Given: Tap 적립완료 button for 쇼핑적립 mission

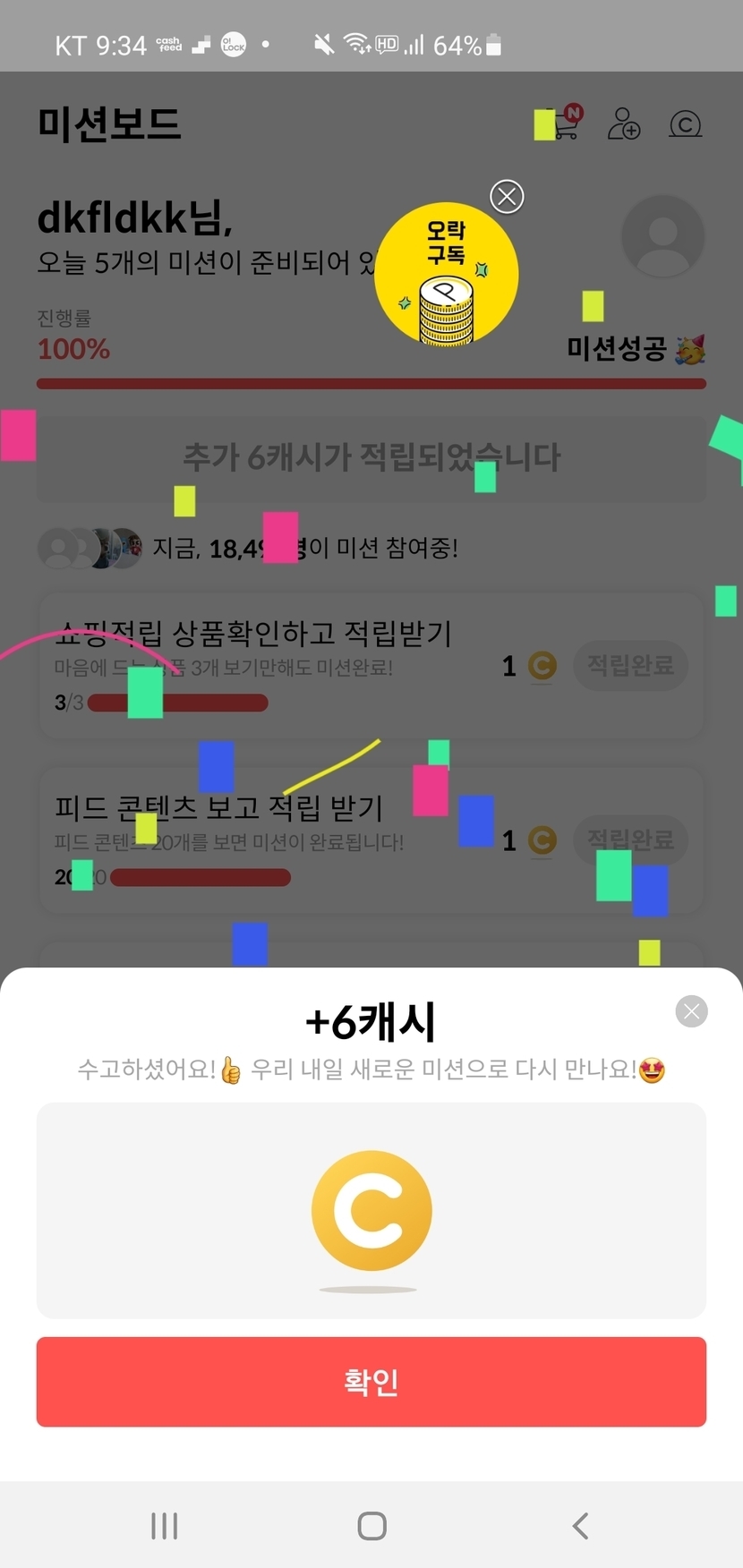Looking at the screenshot, I should coord(630,665).
